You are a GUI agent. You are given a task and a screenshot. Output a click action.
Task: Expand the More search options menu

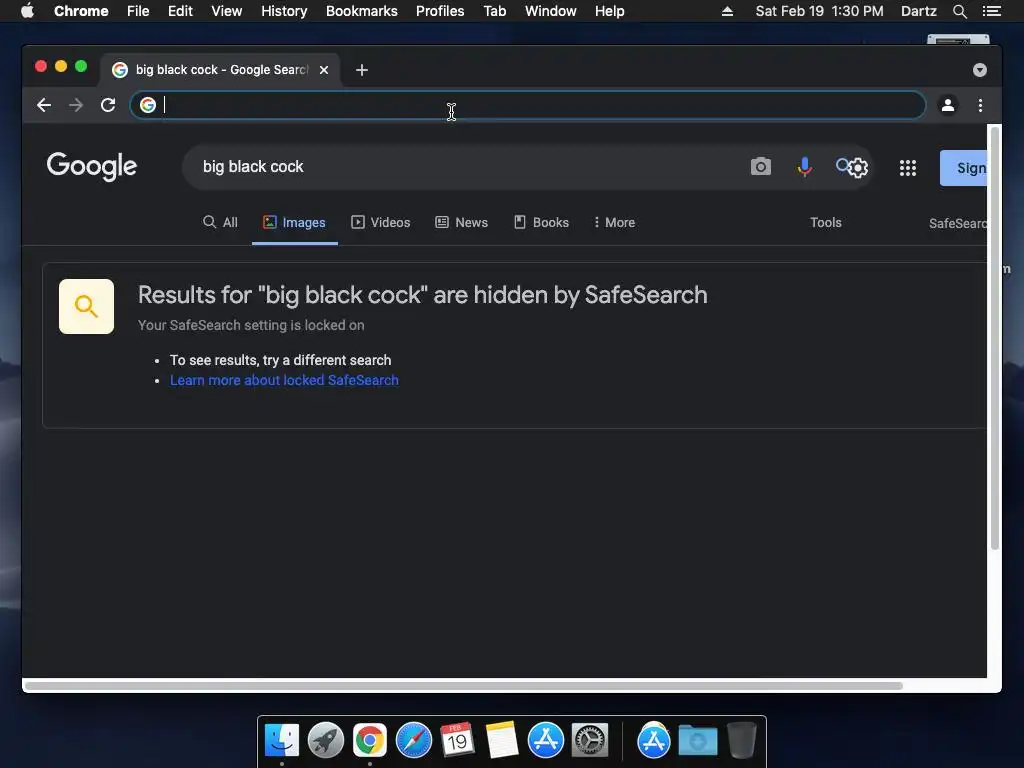[x=614, y=223]
